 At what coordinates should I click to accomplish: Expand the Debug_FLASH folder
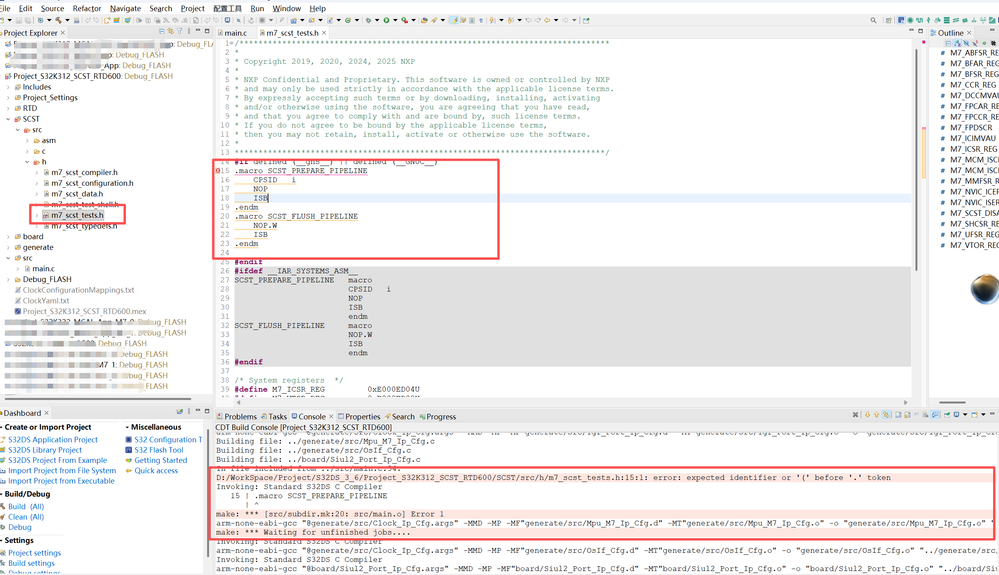click(8, 280)
